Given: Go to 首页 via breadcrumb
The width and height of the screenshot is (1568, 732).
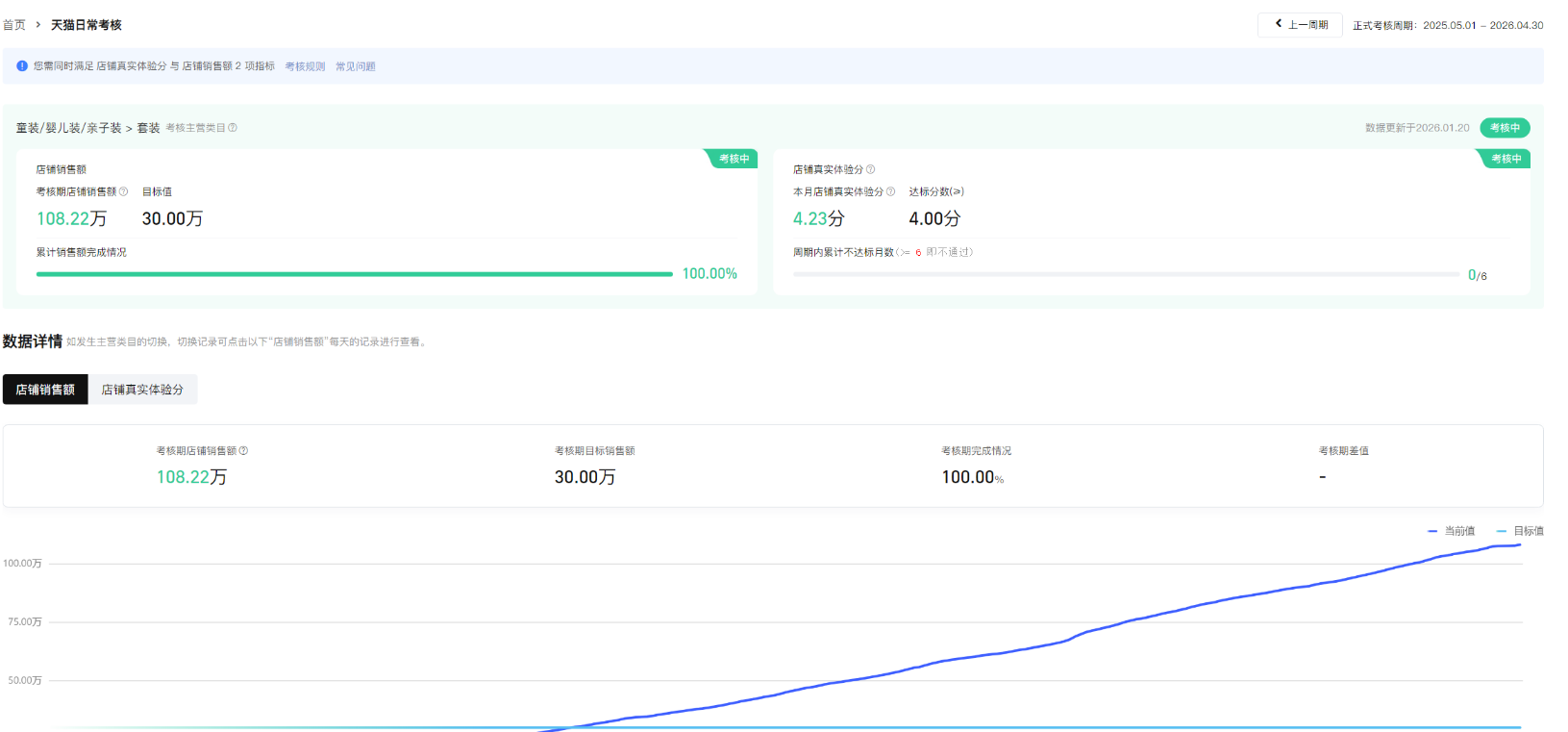Looking at the screenshot, I should 14,25.
